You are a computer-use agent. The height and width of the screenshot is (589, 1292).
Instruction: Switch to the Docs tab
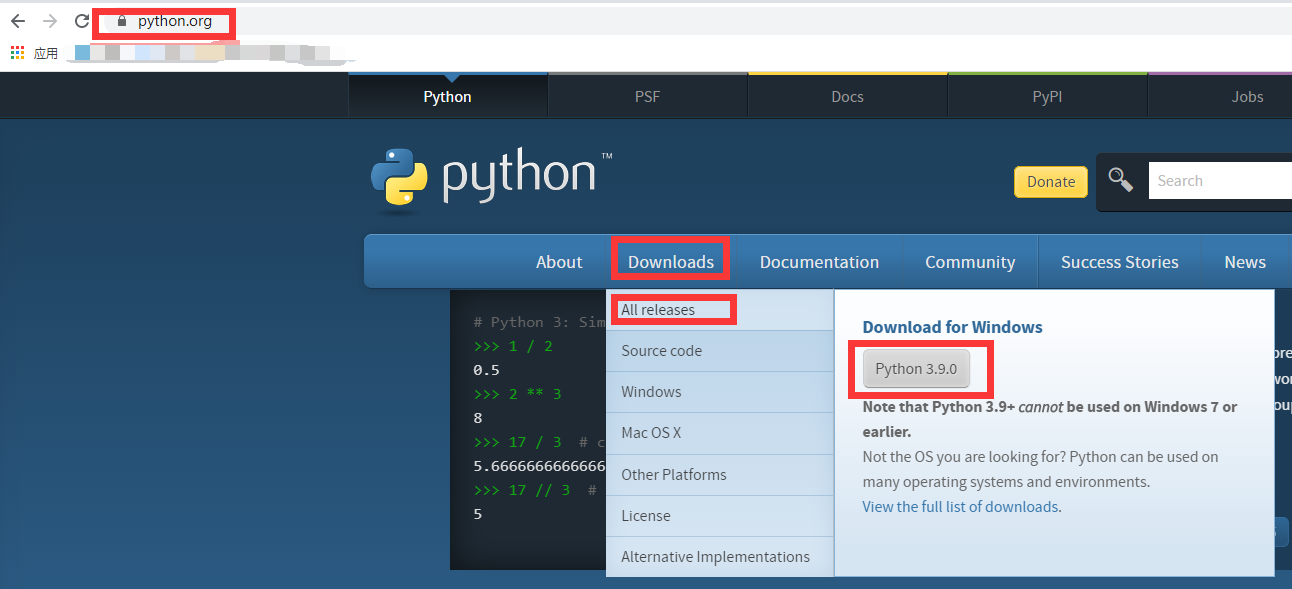tap(846, 96)
